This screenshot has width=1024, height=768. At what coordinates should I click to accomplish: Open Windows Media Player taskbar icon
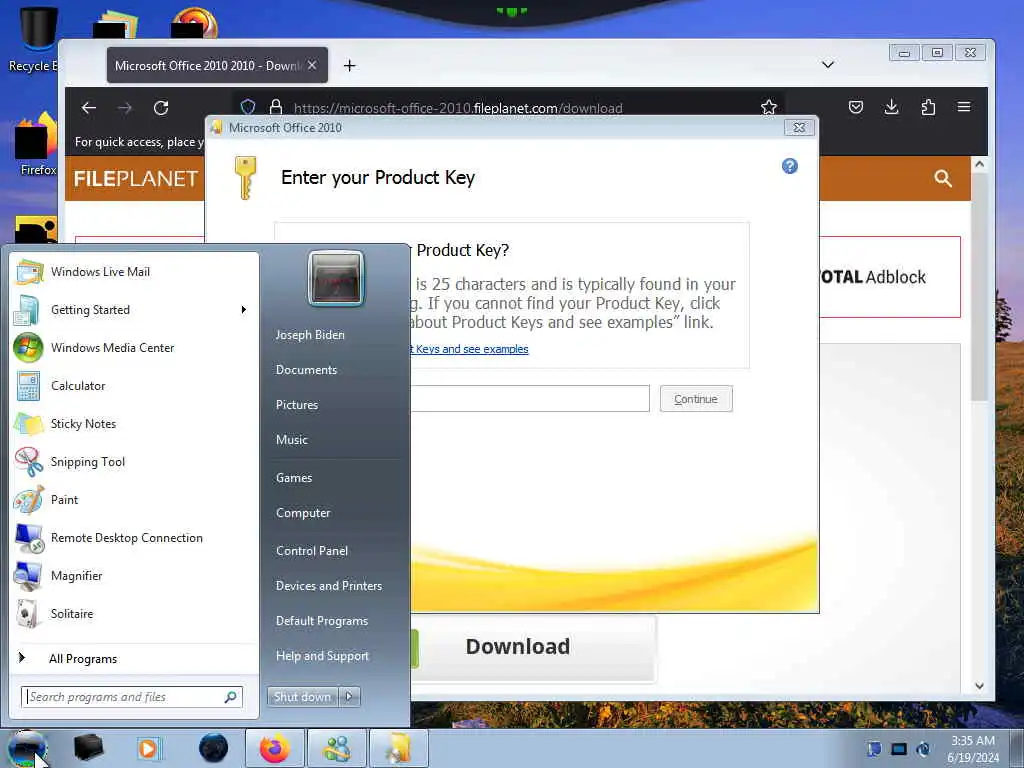click(x=149, y=748)
